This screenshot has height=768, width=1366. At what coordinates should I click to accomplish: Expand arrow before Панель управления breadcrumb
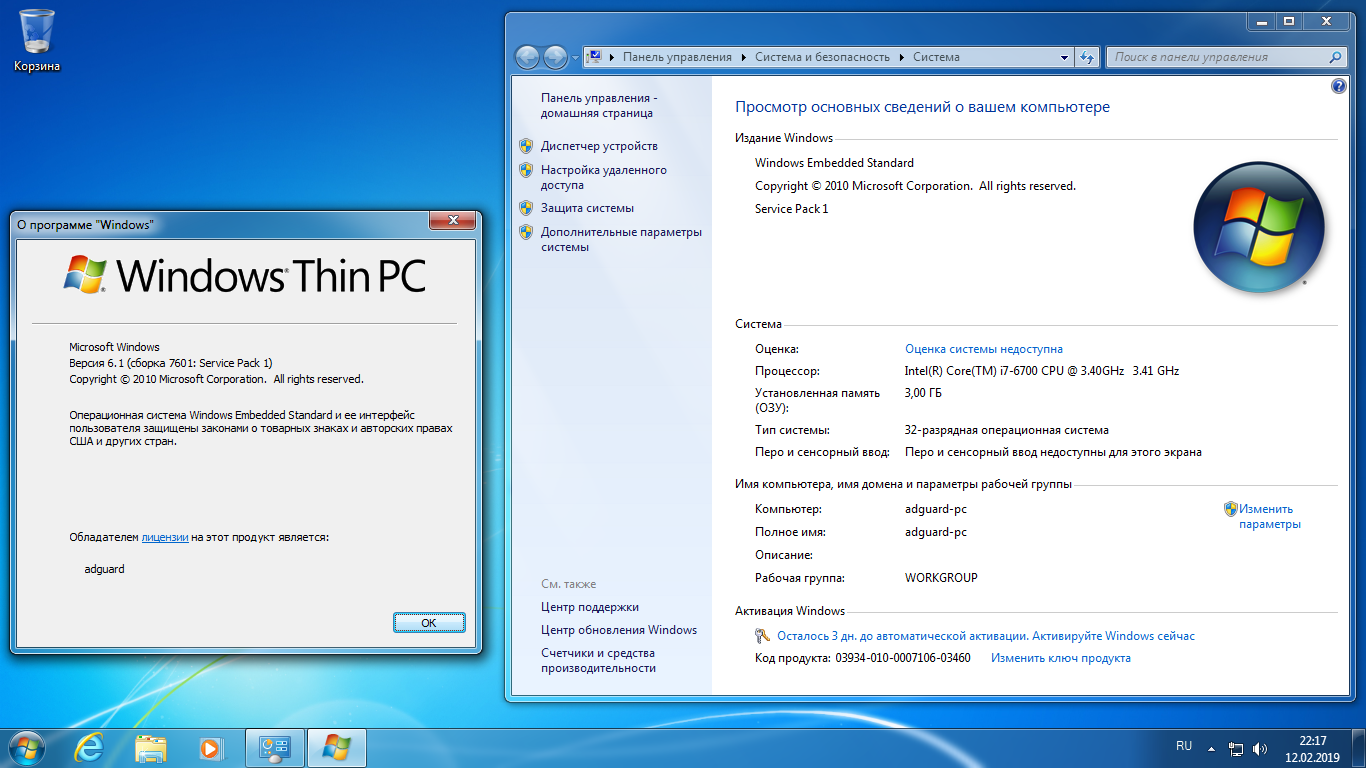click(x=611, y=57)
